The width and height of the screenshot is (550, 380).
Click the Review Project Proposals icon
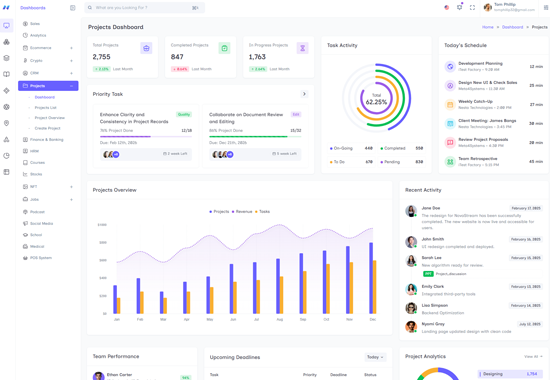coord(450,142)
